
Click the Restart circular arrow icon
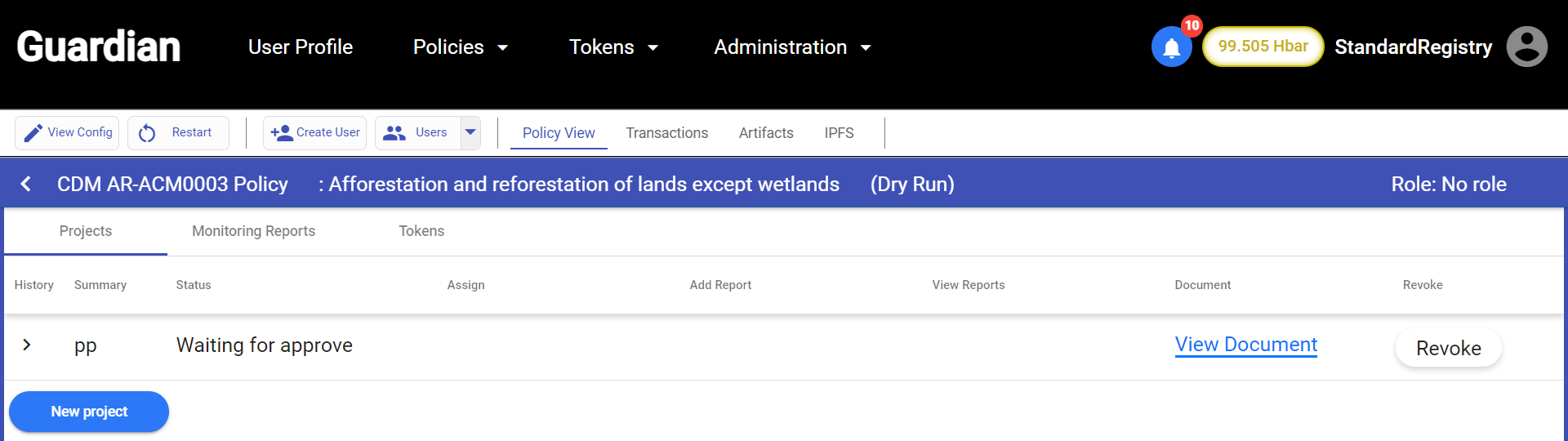(147, 133)
